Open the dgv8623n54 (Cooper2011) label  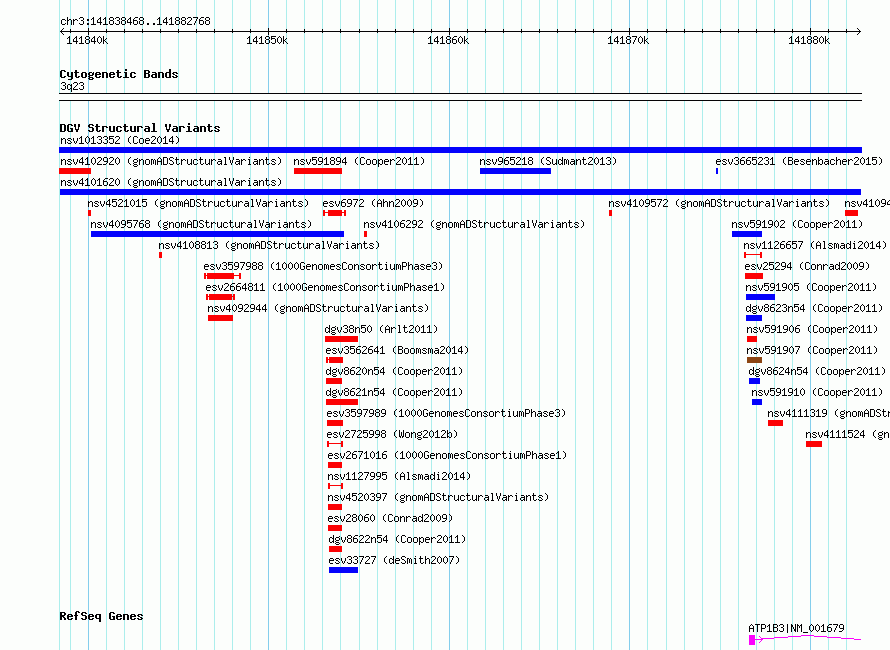pos(814,308)
